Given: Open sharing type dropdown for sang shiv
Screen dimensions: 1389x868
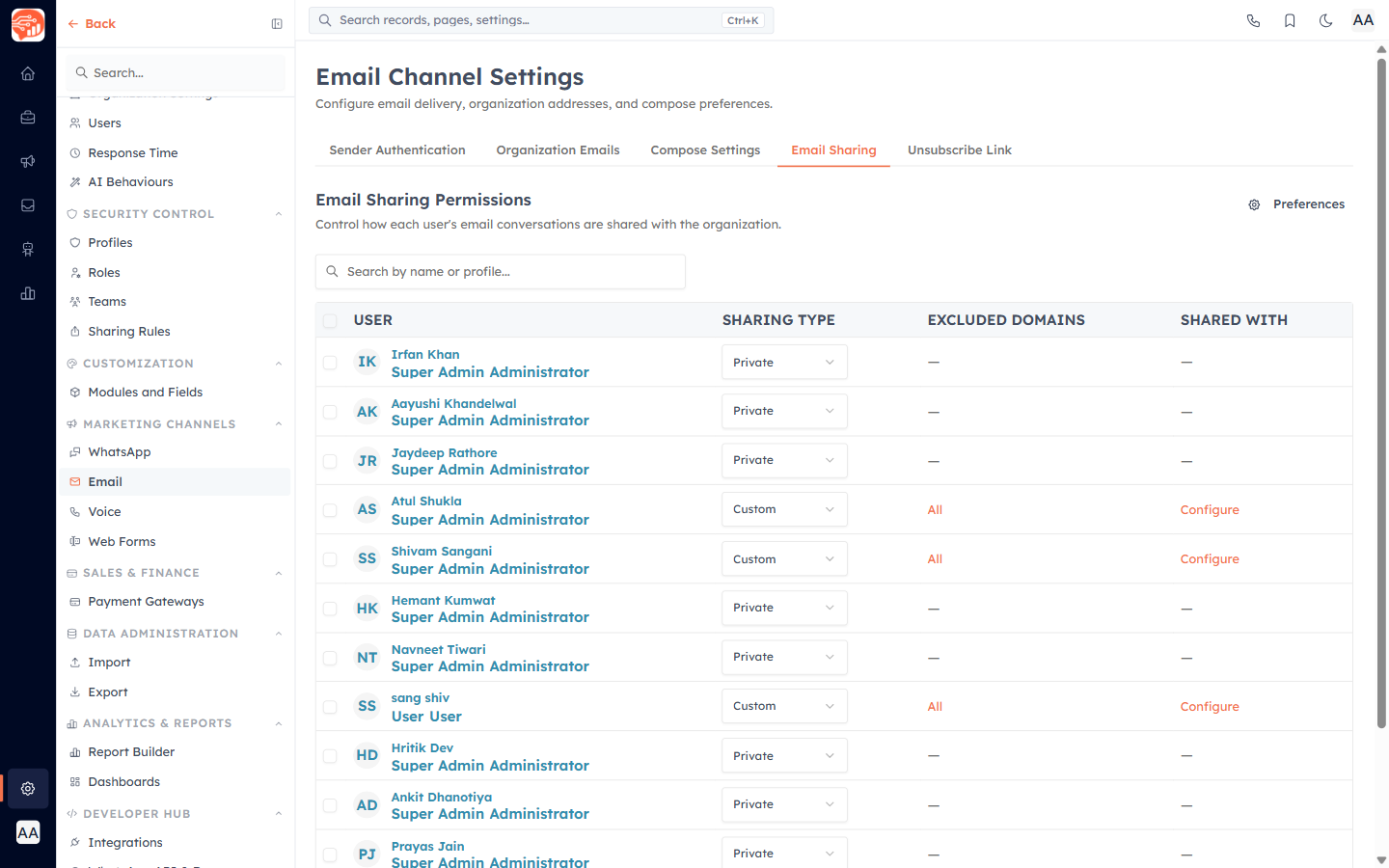Looking at the screenshot, I should (x=784, y=706).
